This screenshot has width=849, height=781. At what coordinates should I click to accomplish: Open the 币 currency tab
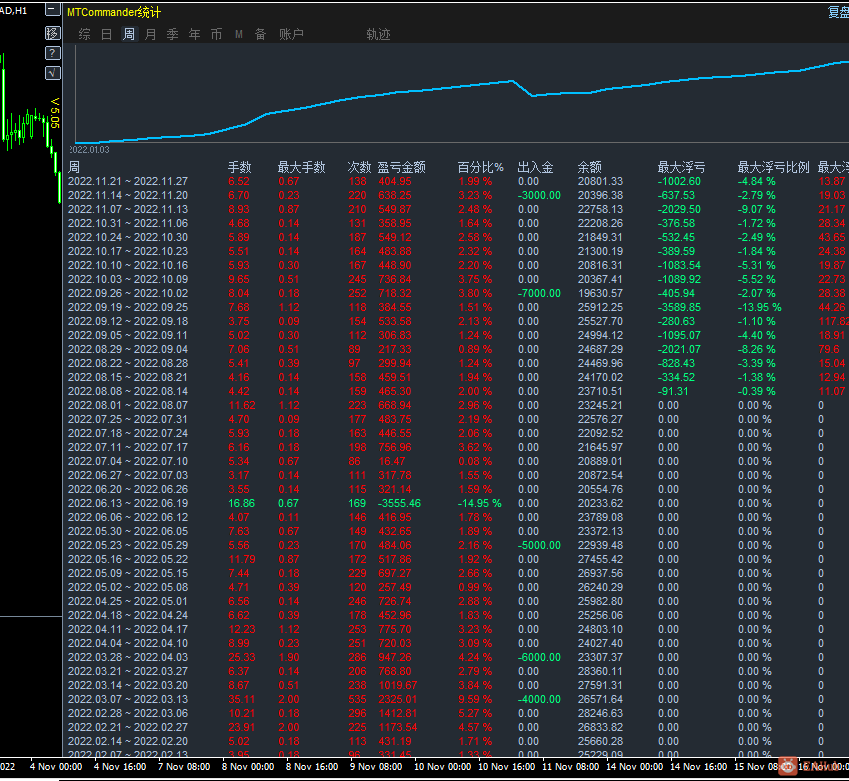click(x=217, y=35)
